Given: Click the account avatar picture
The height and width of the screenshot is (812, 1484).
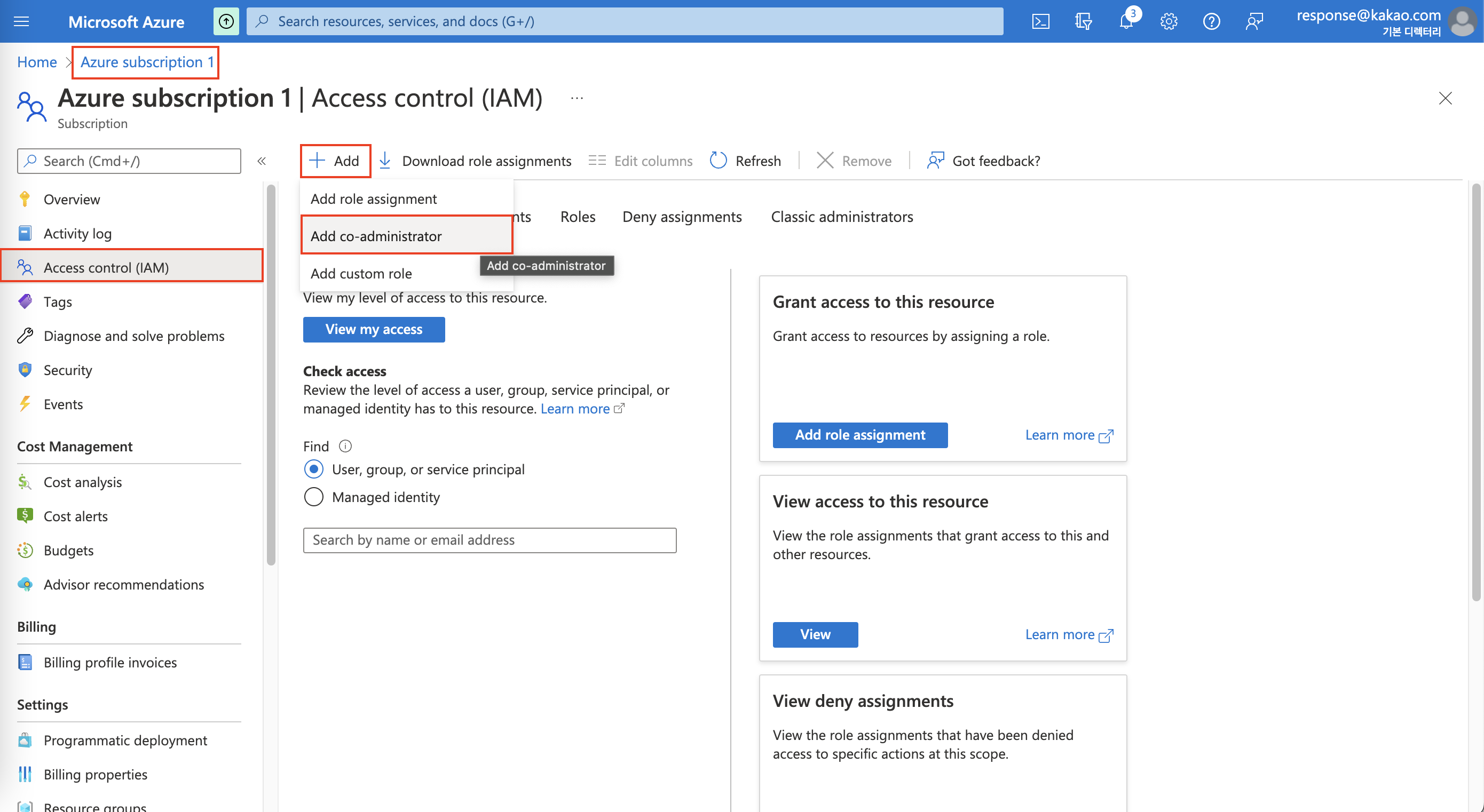Looking at the screenshot, I should 1462,21.
